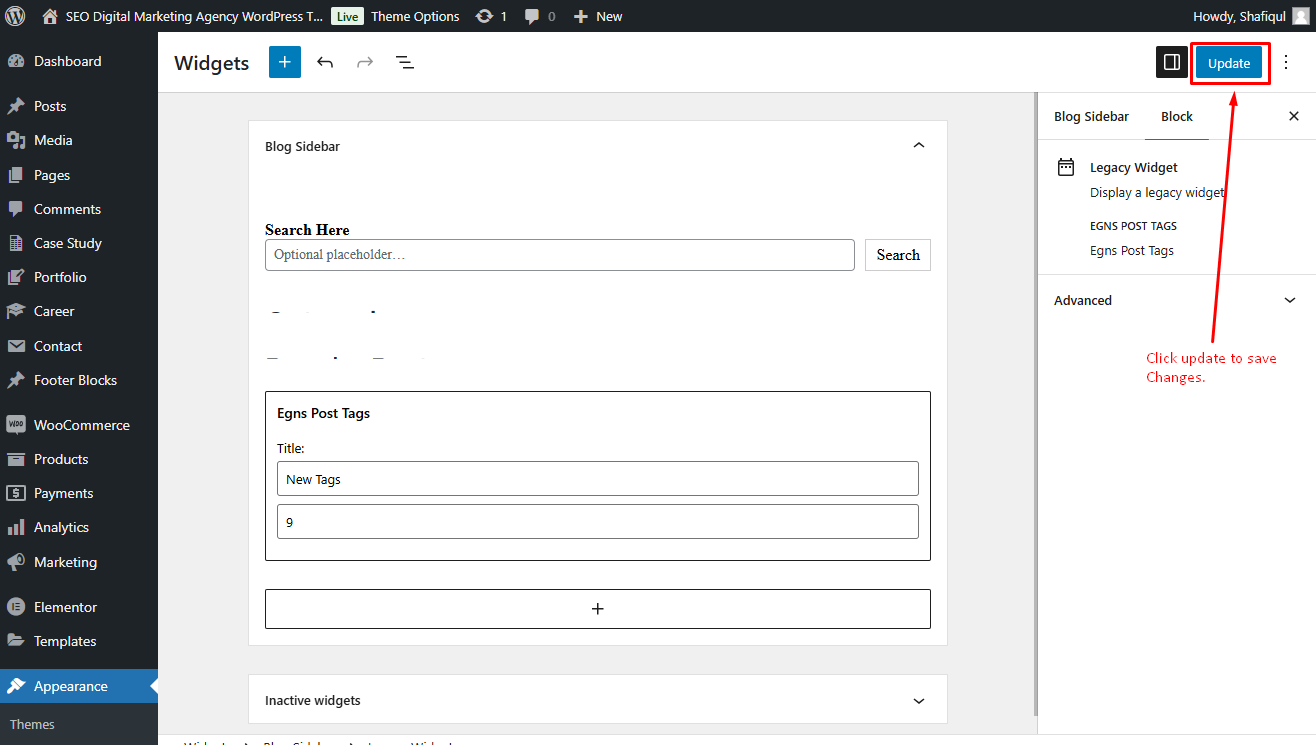Image resolution: width=1316 pixels, height=745 pixels.
Task: Click the WordPress logo in admin bar
Action: click(16, 16)
